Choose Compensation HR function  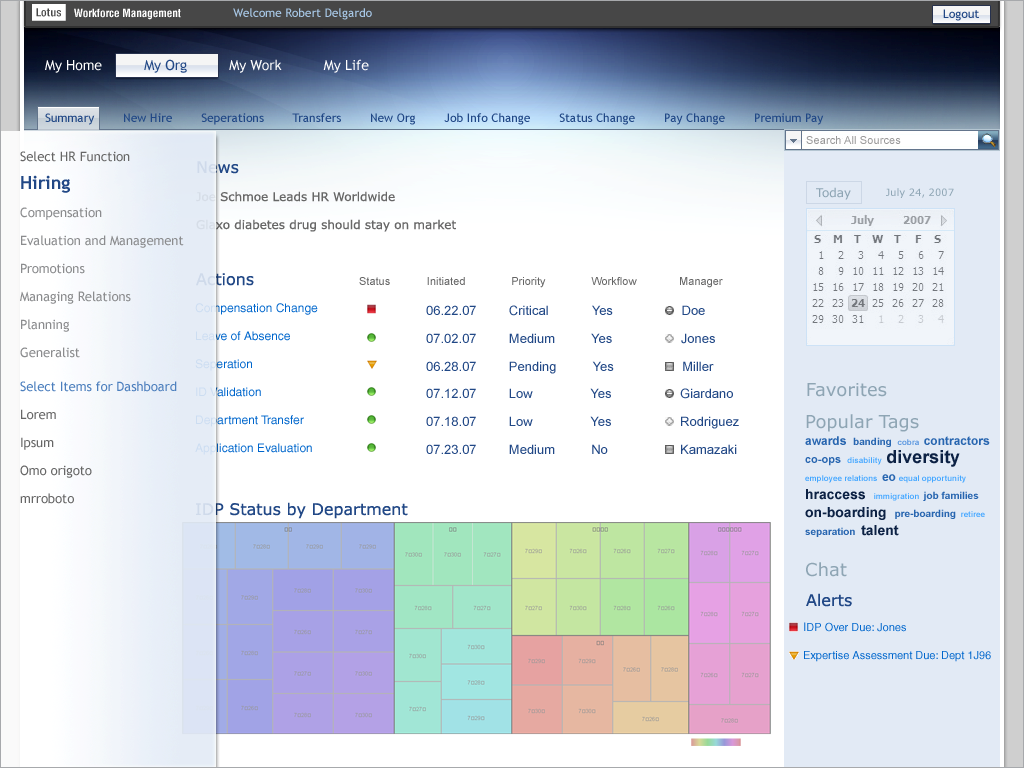coord(61,213)
